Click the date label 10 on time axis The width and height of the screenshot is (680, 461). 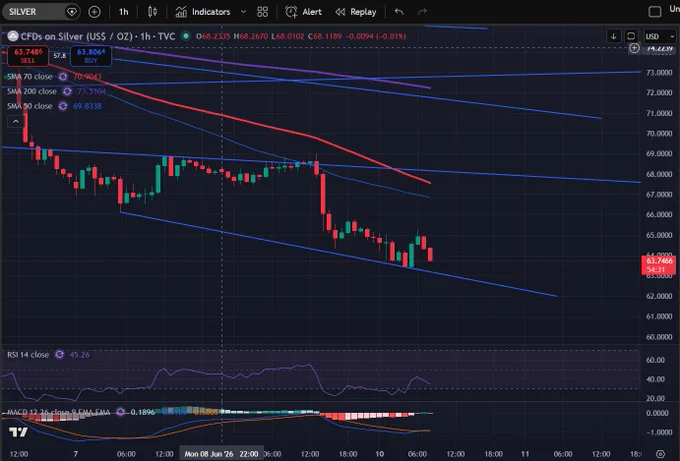tap(379, 454)
